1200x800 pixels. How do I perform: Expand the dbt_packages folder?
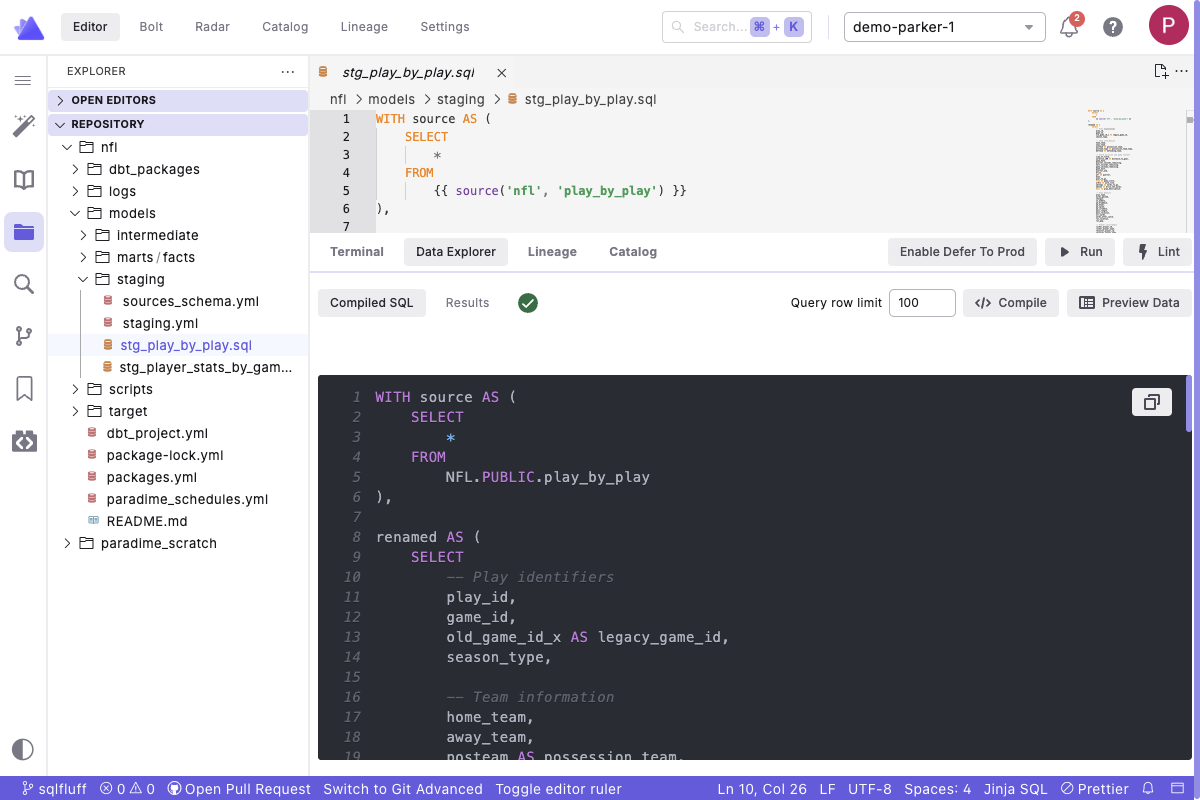[x=153, y=169]
